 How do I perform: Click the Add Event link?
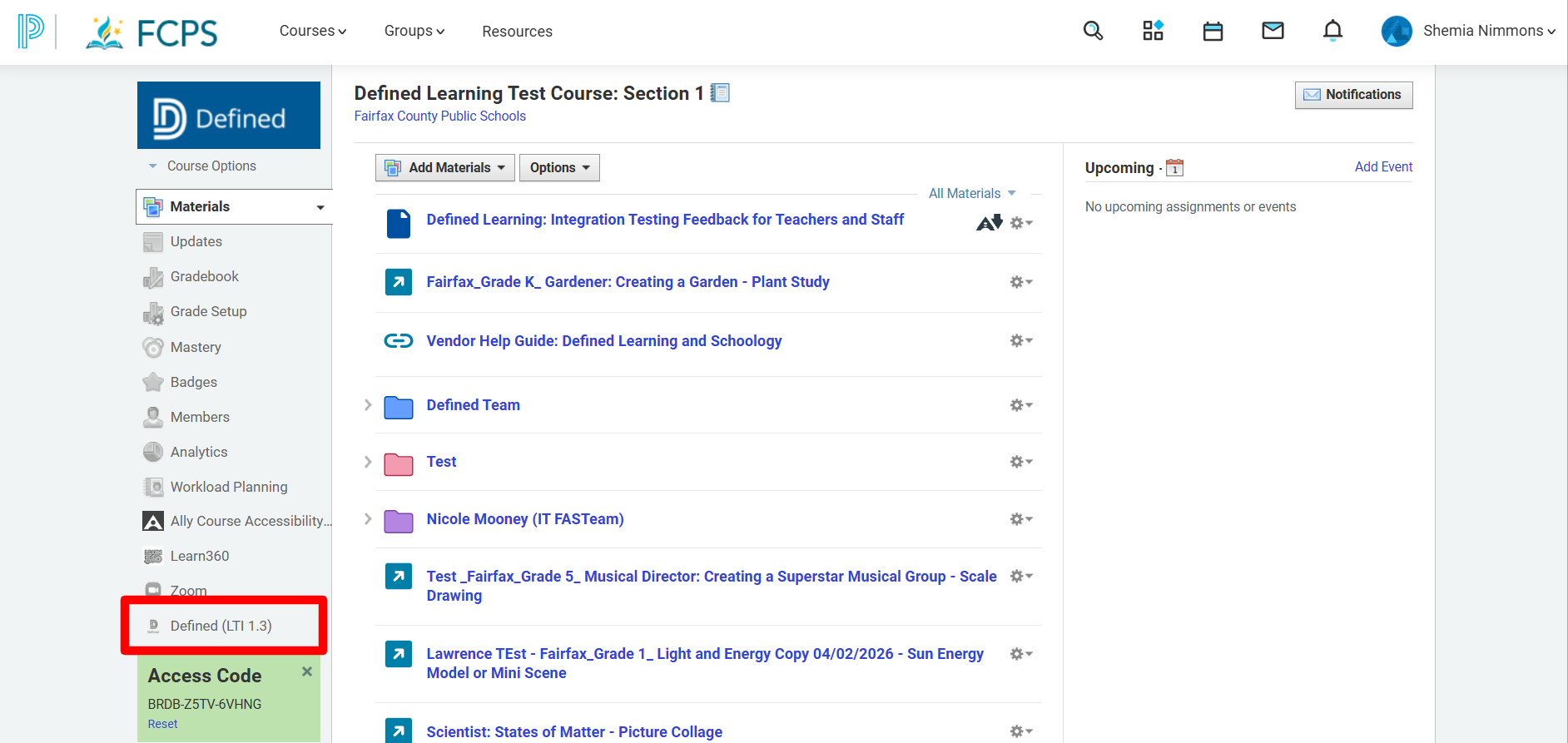tap(1383, 166)
